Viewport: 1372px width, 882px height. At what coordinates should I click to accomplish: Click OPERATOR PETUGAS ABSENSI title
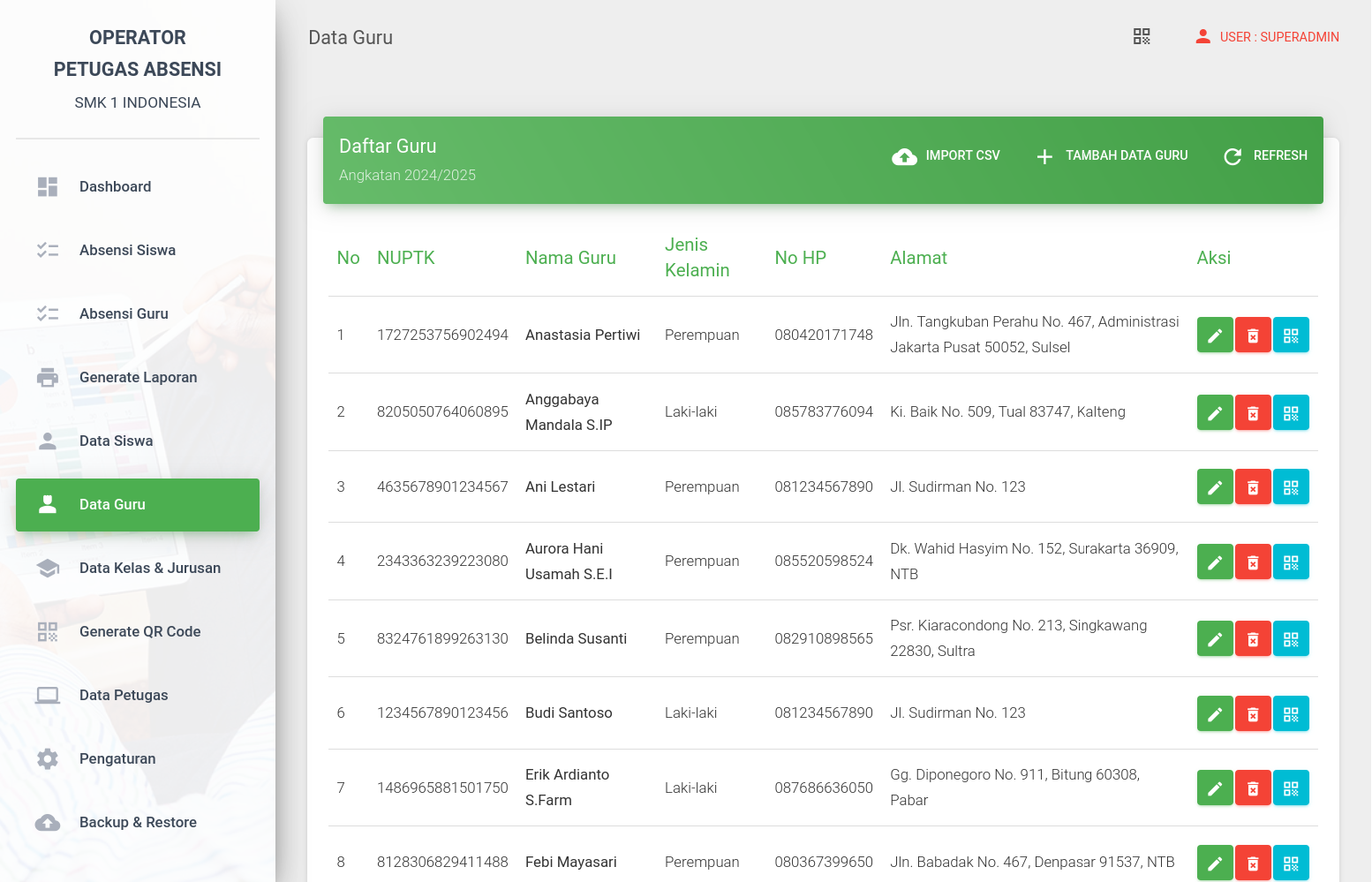pyautogui.click(x=138, y=53)
